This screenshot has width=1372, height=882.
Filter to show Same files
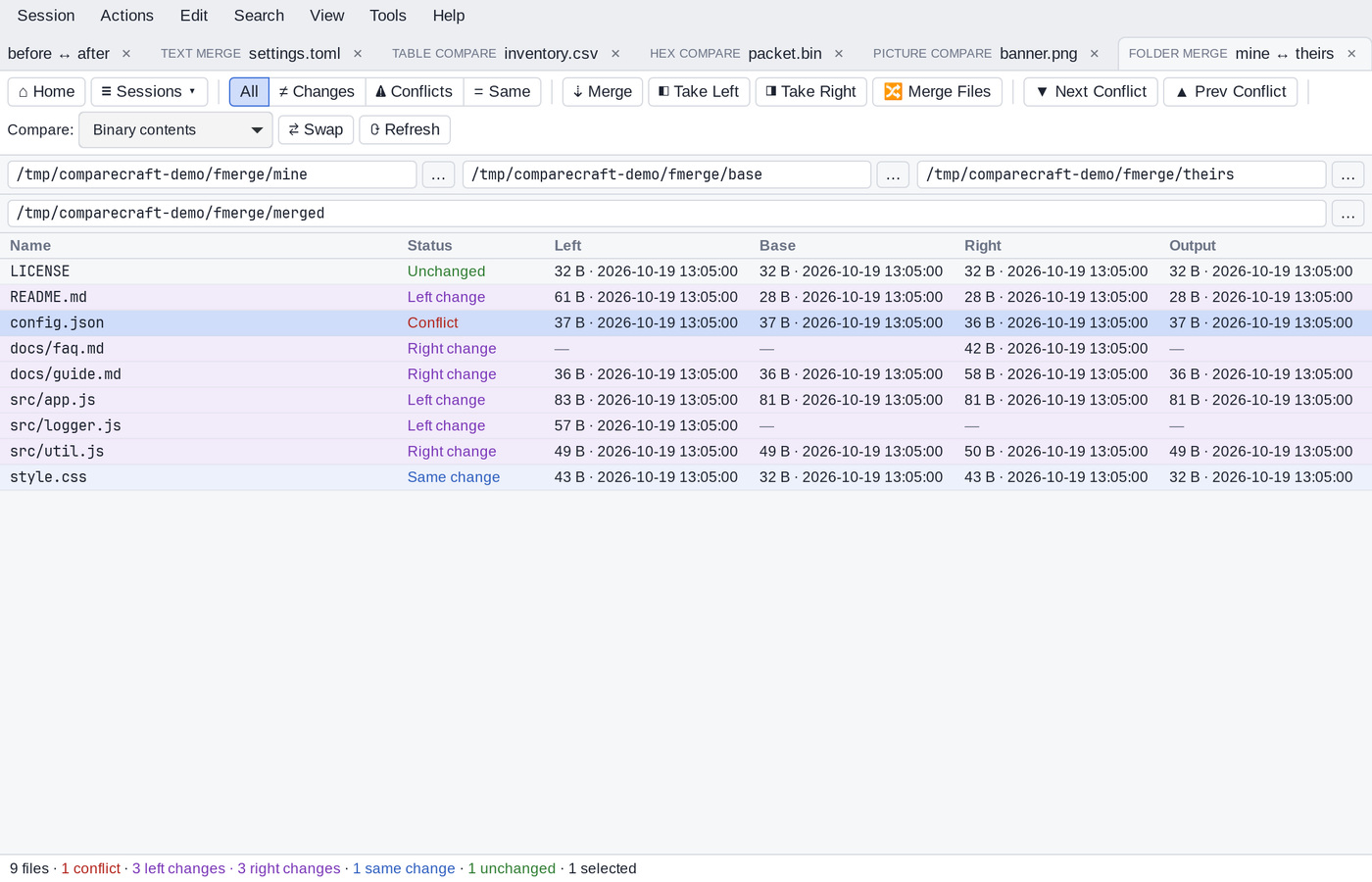[x=502, y=91]
